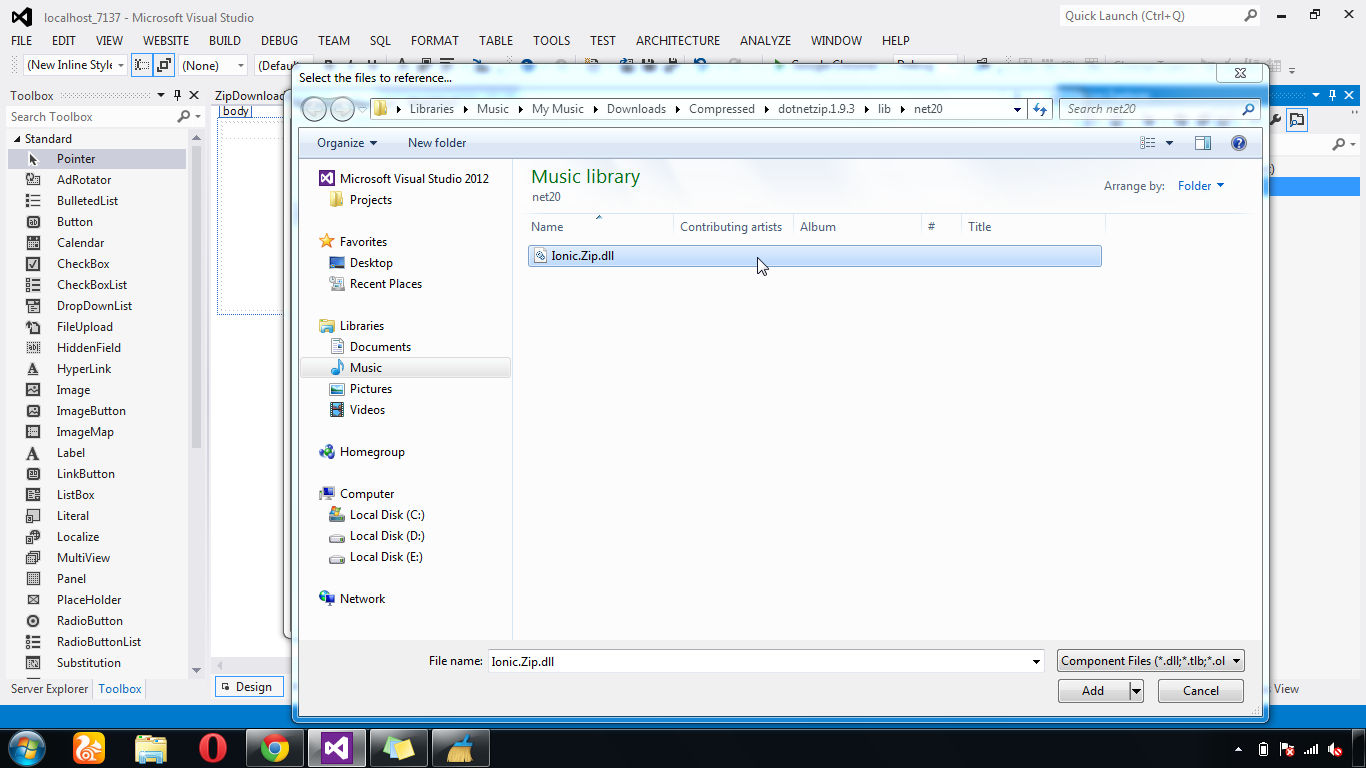Create a New folder

(437, 143)
